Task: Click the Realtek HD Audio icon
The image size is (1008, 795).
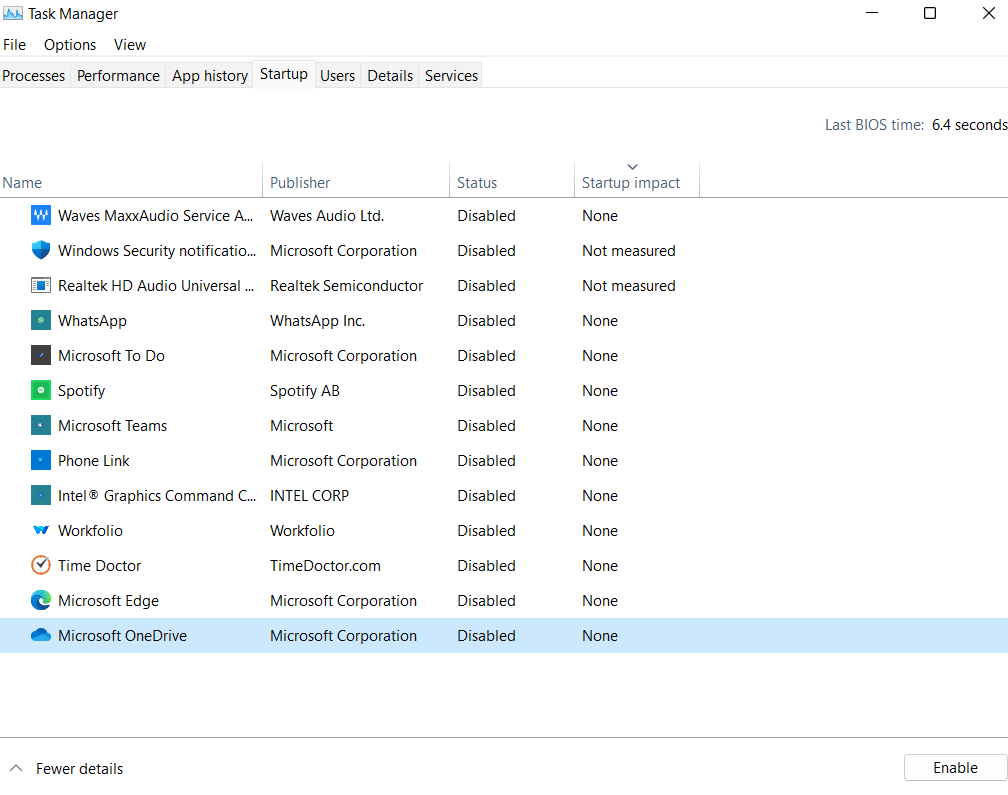Action: [x=40, y=286]
